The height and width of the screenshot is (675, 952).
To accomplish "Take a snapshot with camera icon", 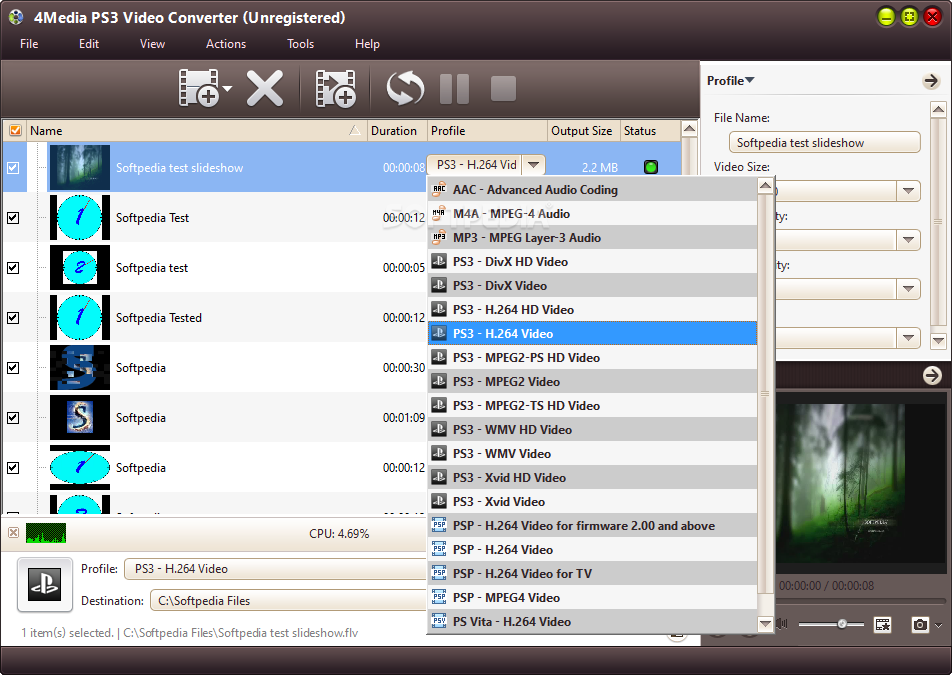I will 920,624.
